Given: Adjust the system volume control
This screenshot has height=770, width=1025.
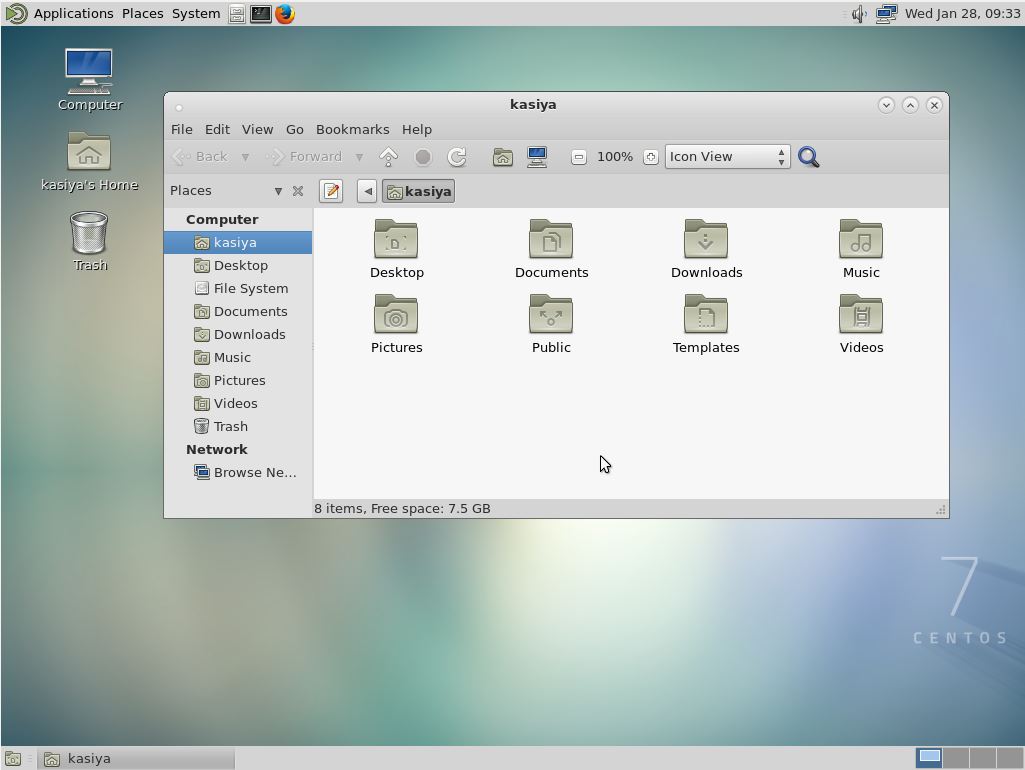Looking at the screenshot, I should (857, 13).
